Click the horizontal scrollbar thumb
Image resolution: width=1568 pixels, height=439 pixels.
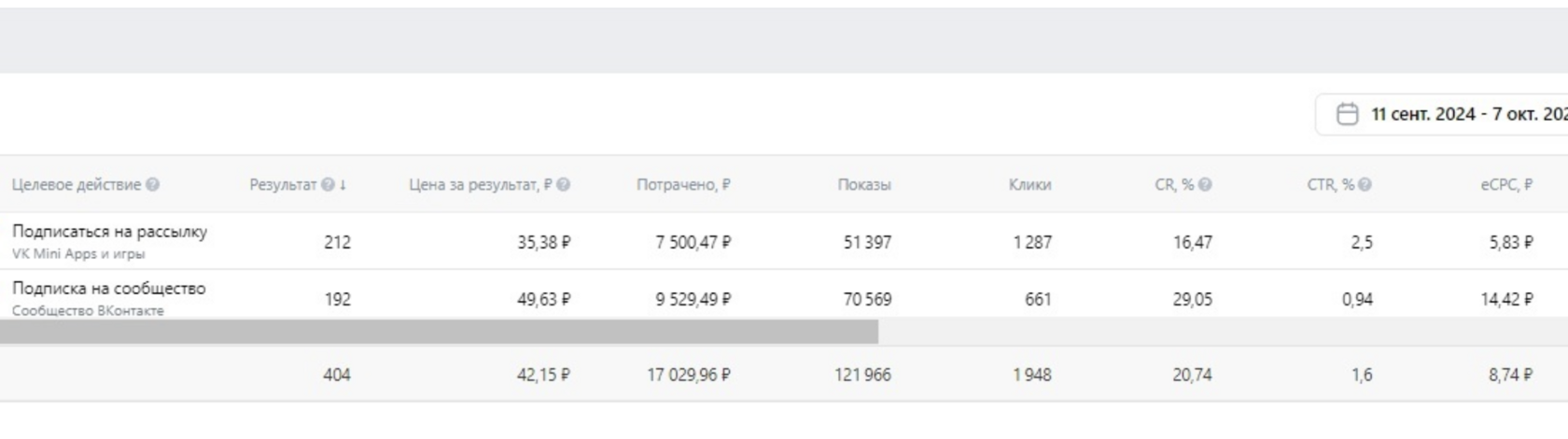[439, 332]
